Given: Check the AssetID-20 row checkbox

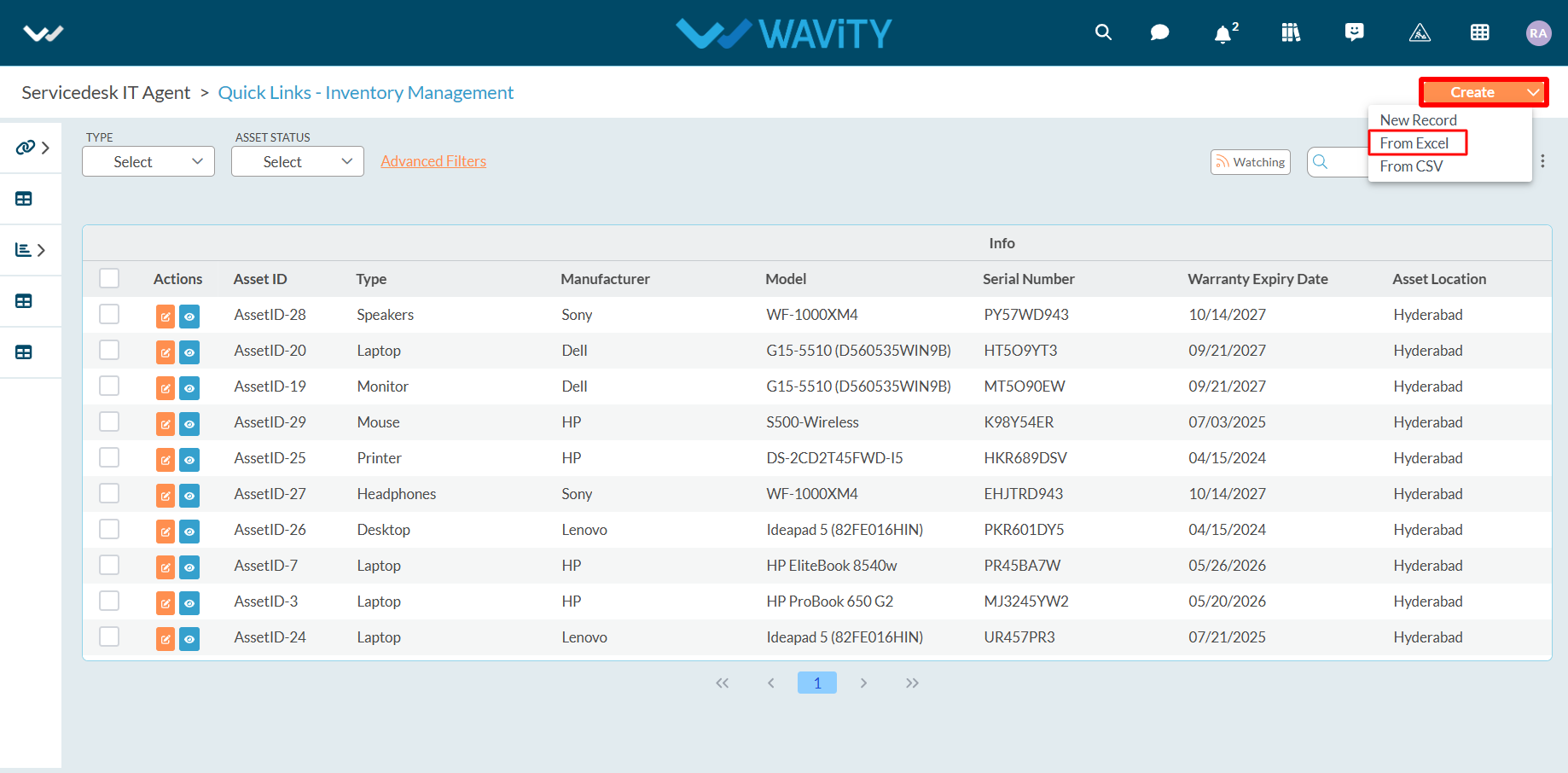Looking at the screenshot, I should (109, 350).
